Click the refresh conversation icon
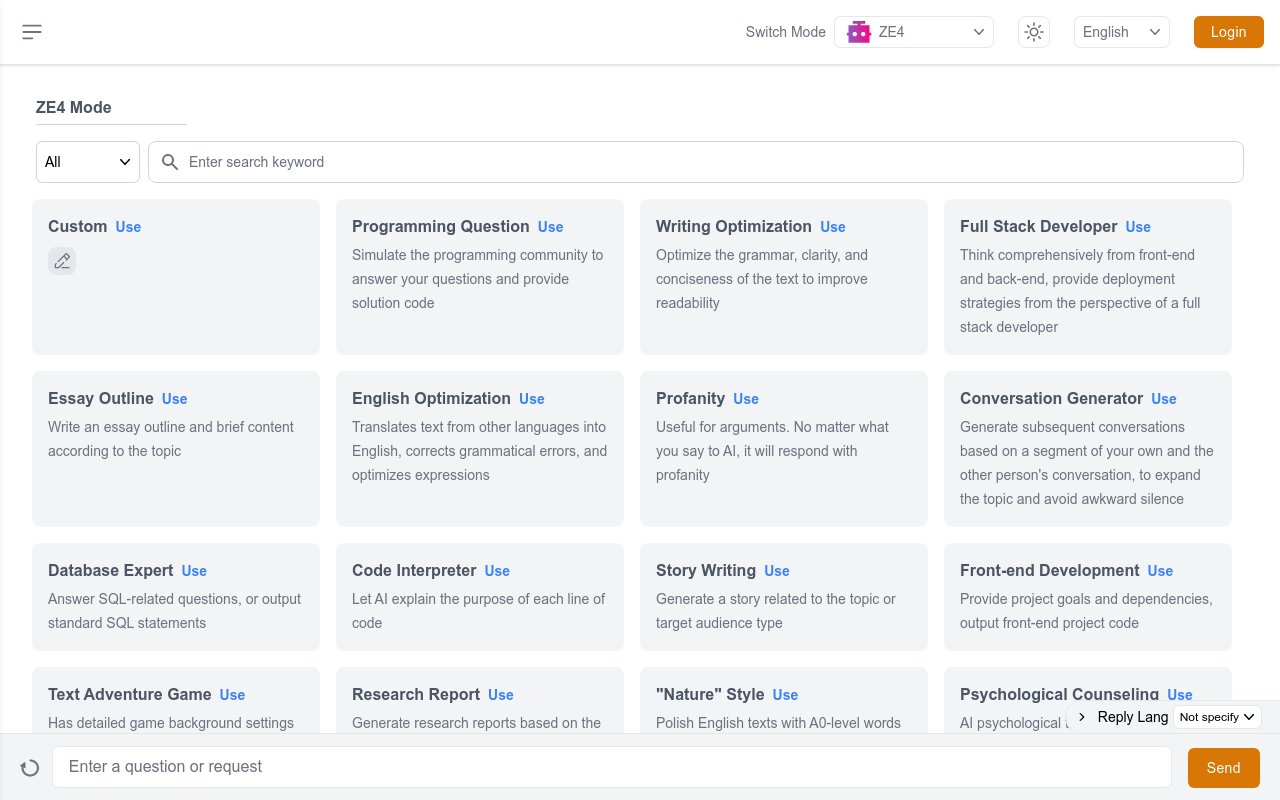Screen dimensions: 1280x800 [30, 768]
